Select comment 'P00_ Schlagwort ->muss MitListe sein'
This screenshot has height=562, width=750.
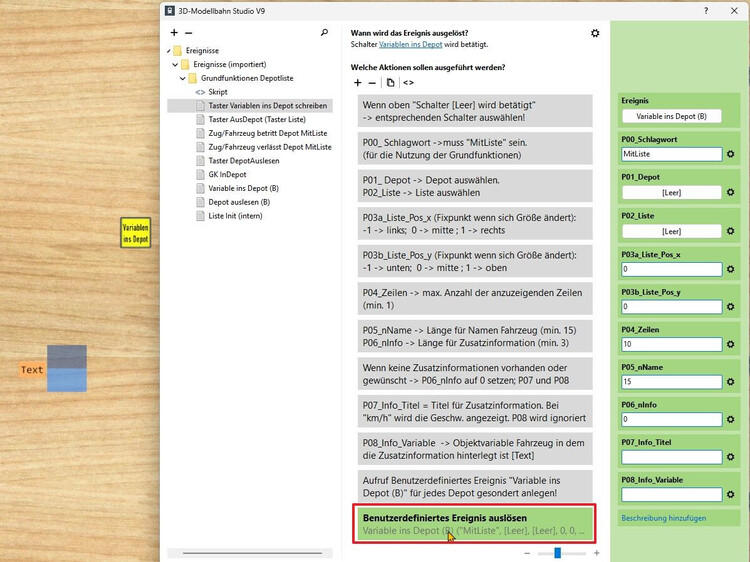pos(474,149)
